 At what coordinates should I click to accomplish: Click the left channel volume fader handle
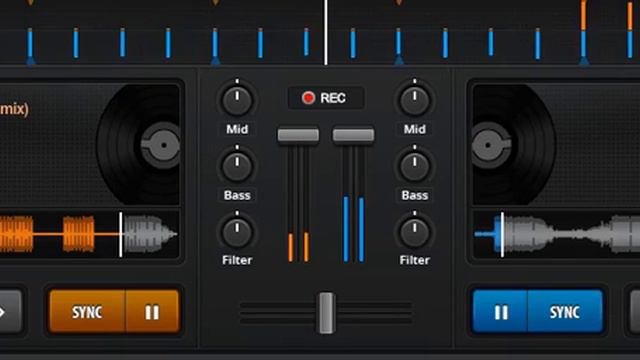tap(298, 135)
